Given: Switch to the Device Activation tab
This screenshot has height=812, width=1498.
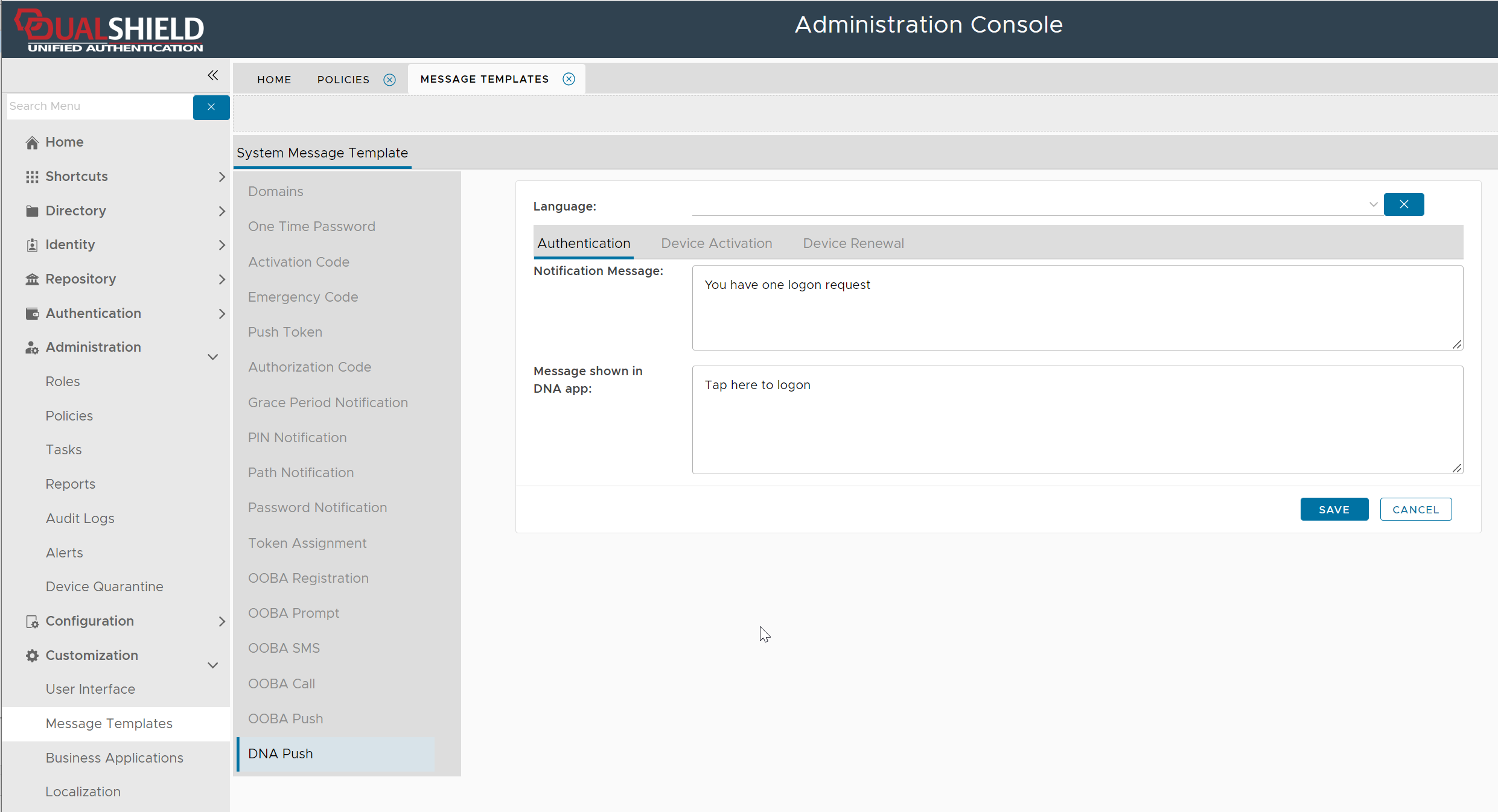Looking at the screenshot, I should point(716,244).
